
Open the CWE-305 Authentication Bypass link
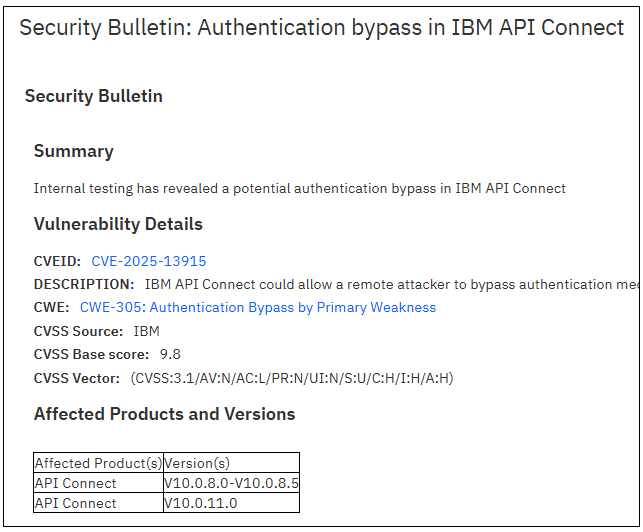pyautogui.click(x=258, y=307)
